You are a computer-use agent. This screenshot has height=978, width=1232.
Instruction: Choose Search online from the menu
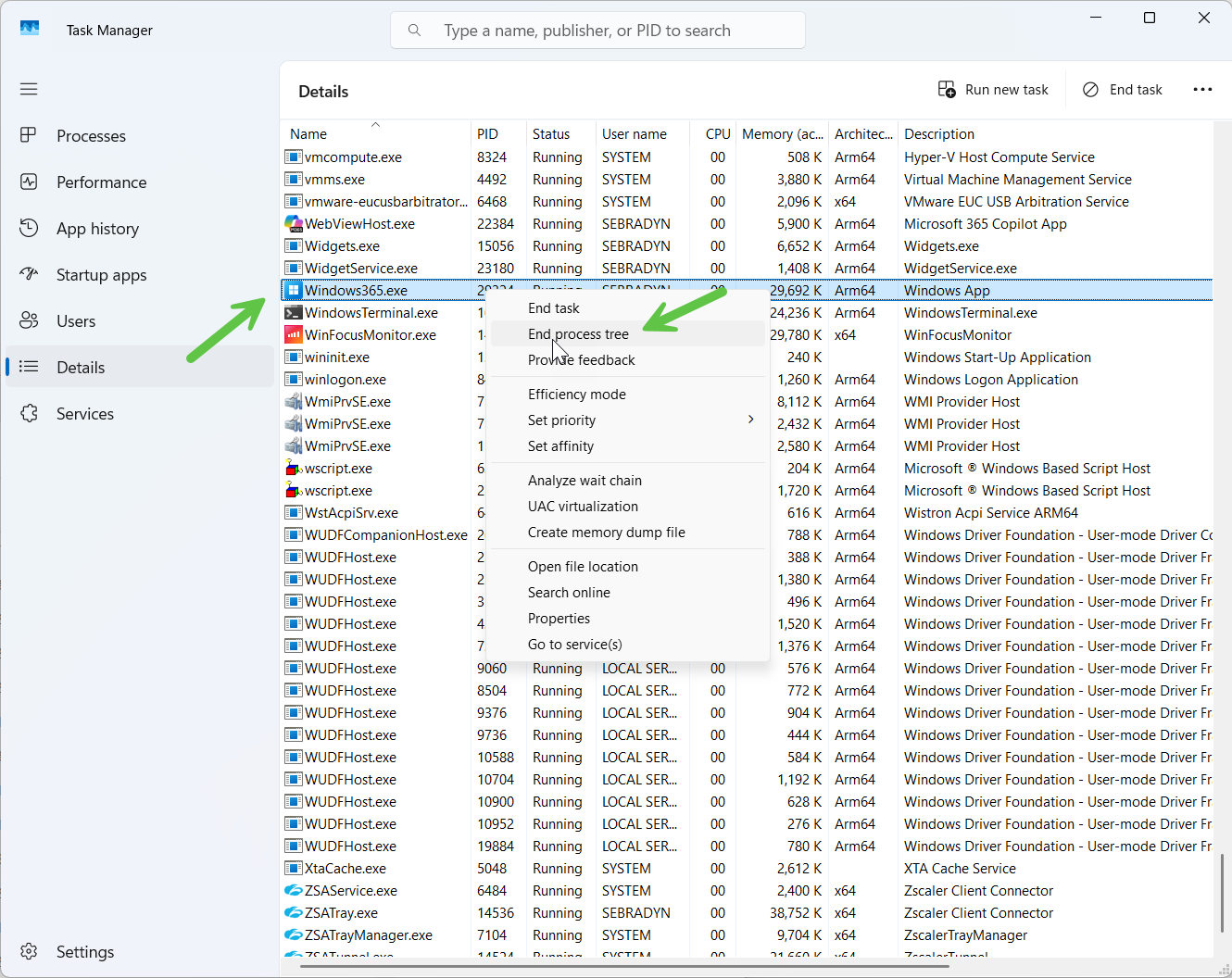pos(628,592)
